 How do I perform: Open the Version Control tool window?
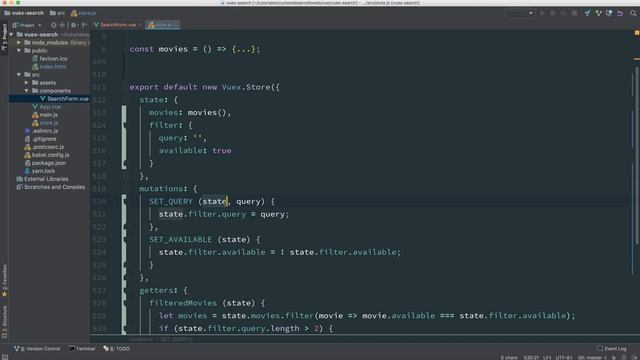point(37,349)
